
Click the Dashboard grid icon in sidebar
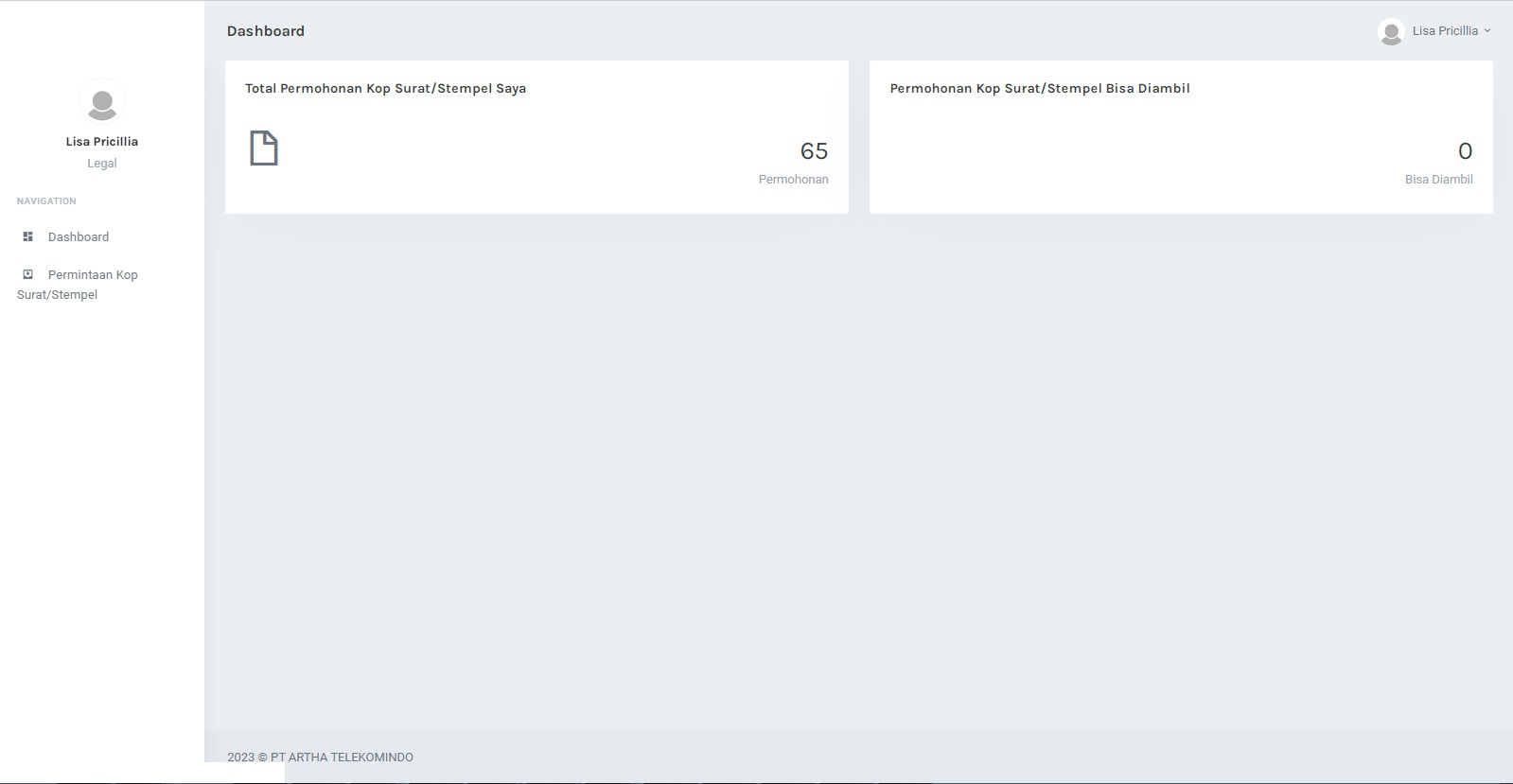[28, 236]
